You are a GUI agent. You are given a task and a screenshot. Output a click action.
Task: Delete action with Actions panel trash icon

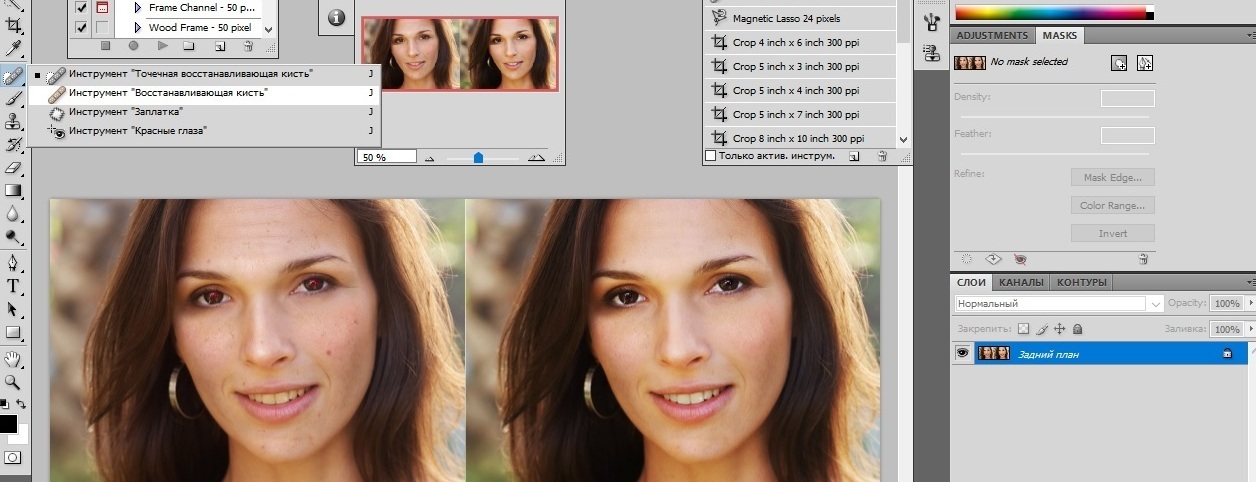(246, 46)
